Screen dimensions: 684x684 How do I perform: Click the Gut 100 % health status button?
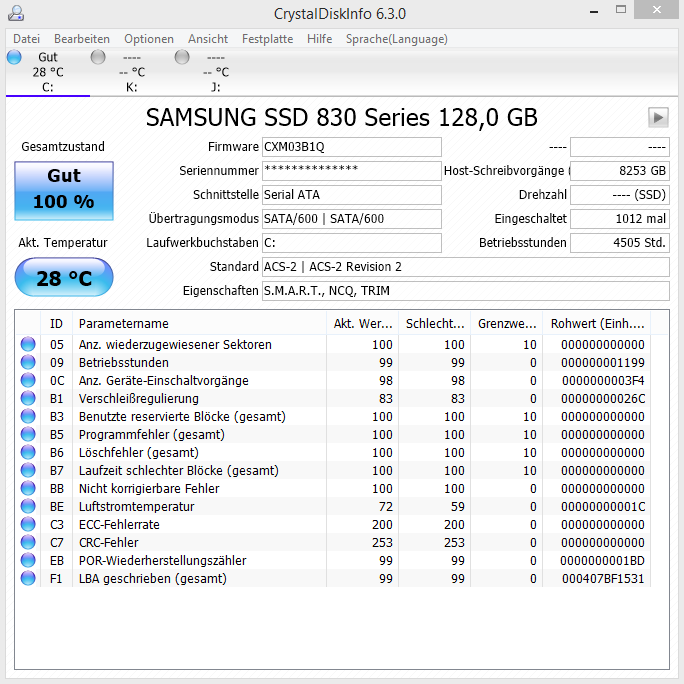click(64, 191)
